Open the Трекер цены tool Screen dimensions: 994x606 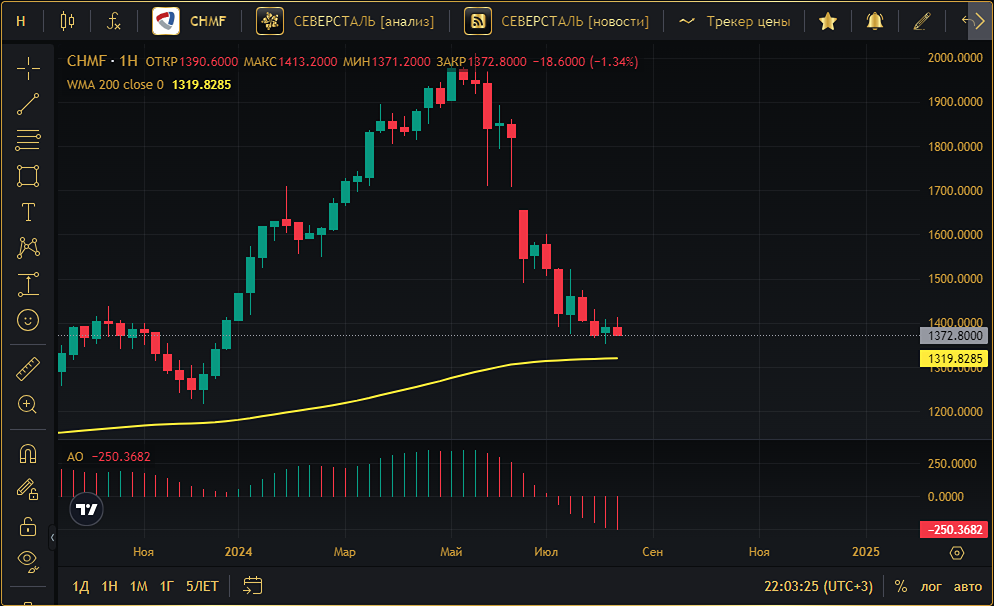click(734, 21)
